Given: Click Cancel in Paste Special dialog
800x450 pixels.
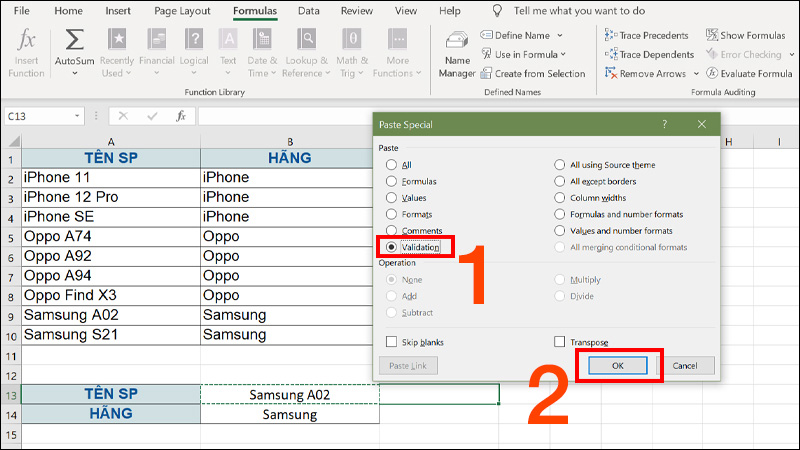Looking at the screenshot, I should [x=685, y=365].
